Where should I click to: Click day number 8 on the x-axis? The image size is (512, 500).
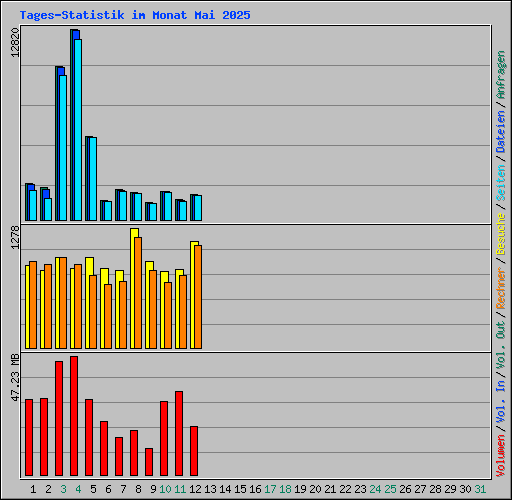click(138, 489)
